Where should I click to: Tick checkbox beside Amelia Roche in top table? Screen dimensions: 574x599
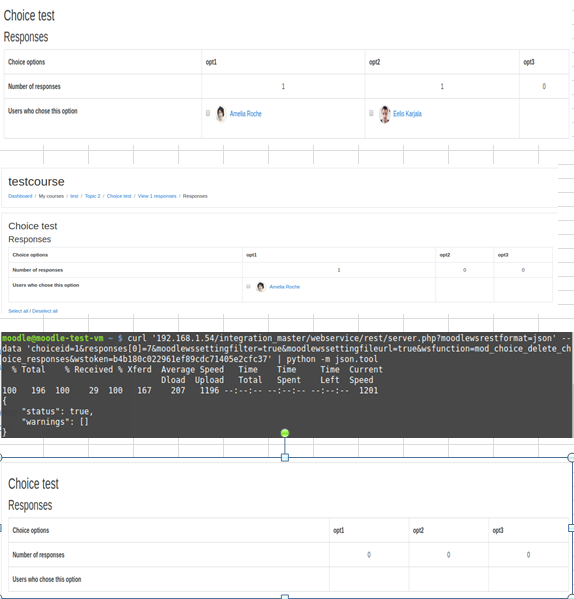[x=208, y=113]
